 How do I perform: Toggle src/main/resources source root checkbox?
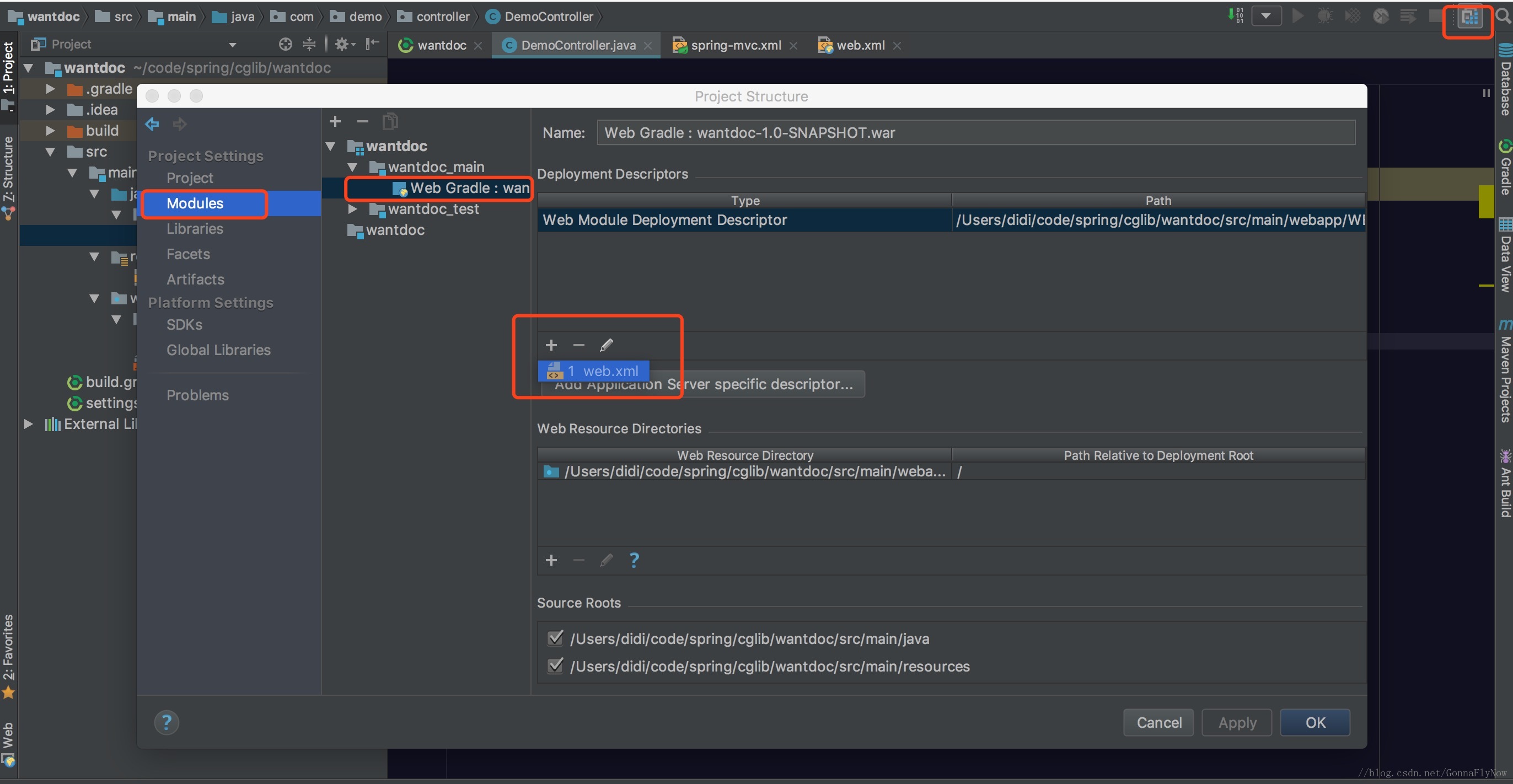pos(555,665)
